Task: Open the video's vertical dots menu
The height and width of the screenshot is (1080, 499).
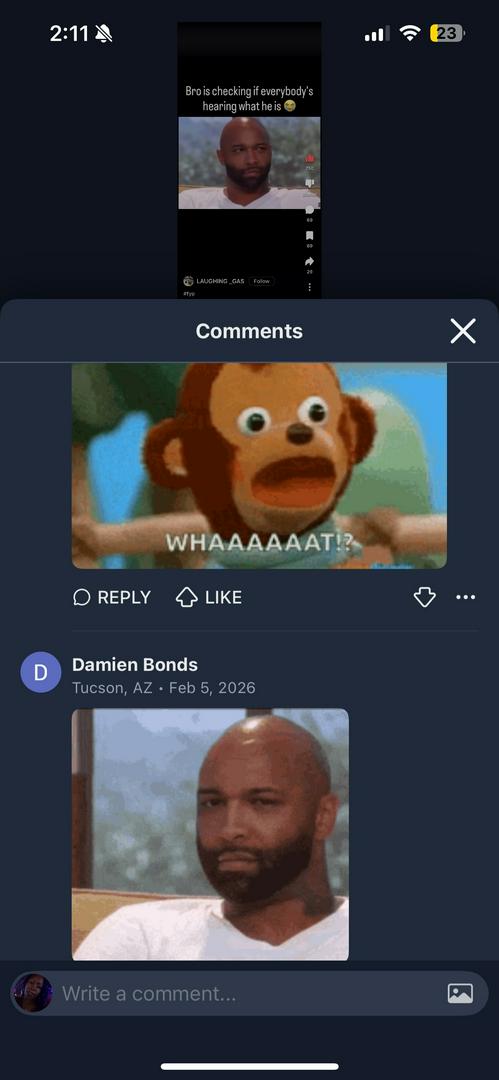Action: tap(309, 287)
